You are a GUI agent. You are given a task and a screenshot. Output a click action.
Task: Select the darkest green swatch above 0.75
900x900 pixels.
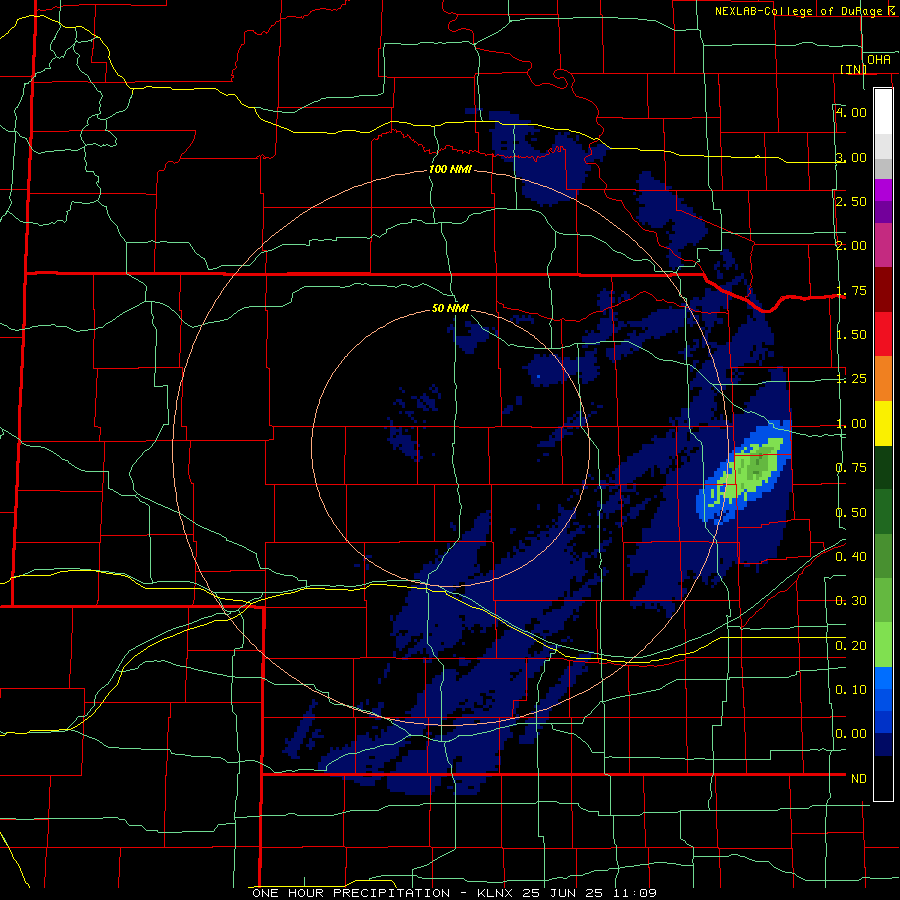tap(883, 467)
